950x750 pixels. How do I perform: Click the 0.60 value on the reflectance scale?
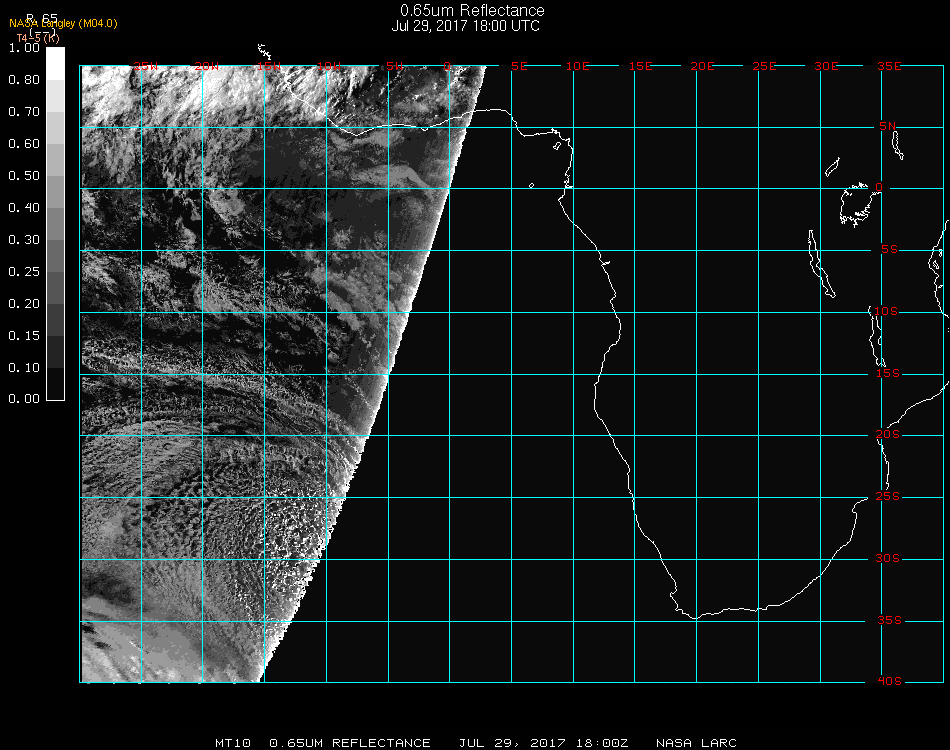24,144
